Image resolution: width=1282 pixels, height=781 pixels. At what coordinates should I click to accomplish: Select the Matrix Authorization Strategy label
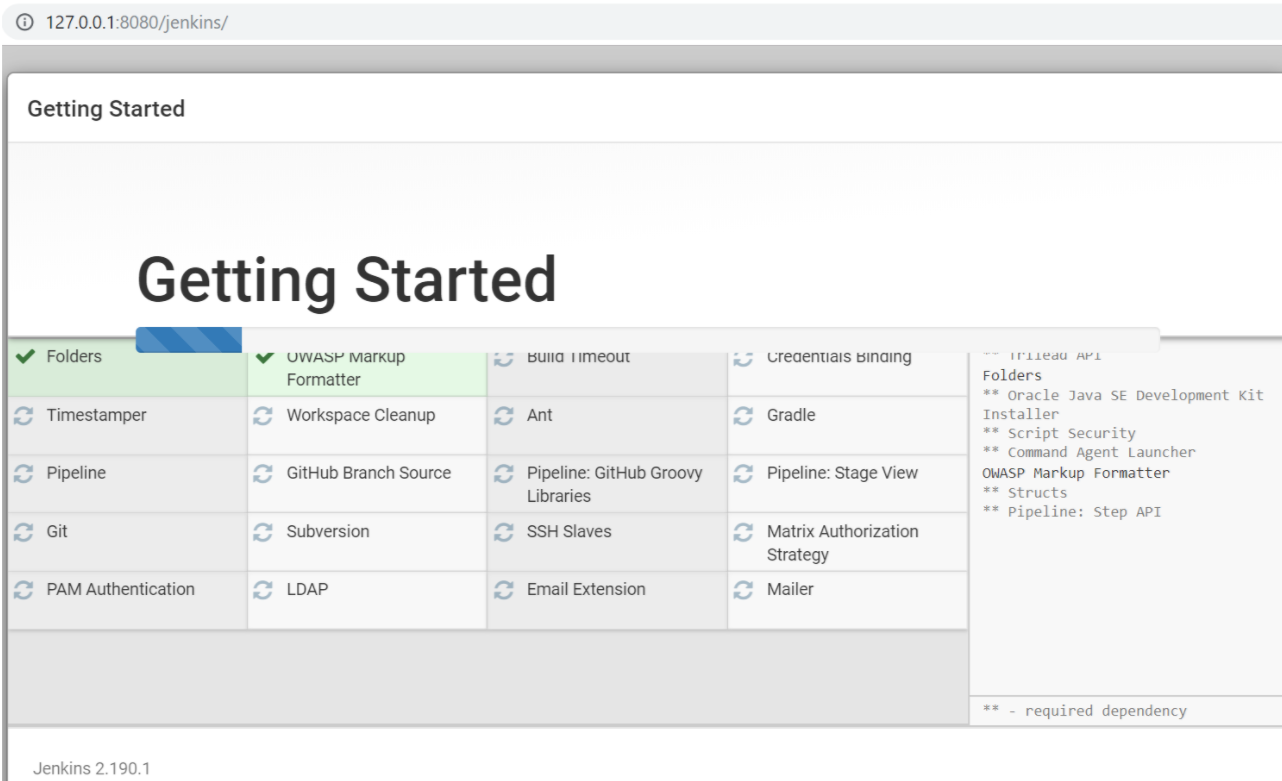843,542
